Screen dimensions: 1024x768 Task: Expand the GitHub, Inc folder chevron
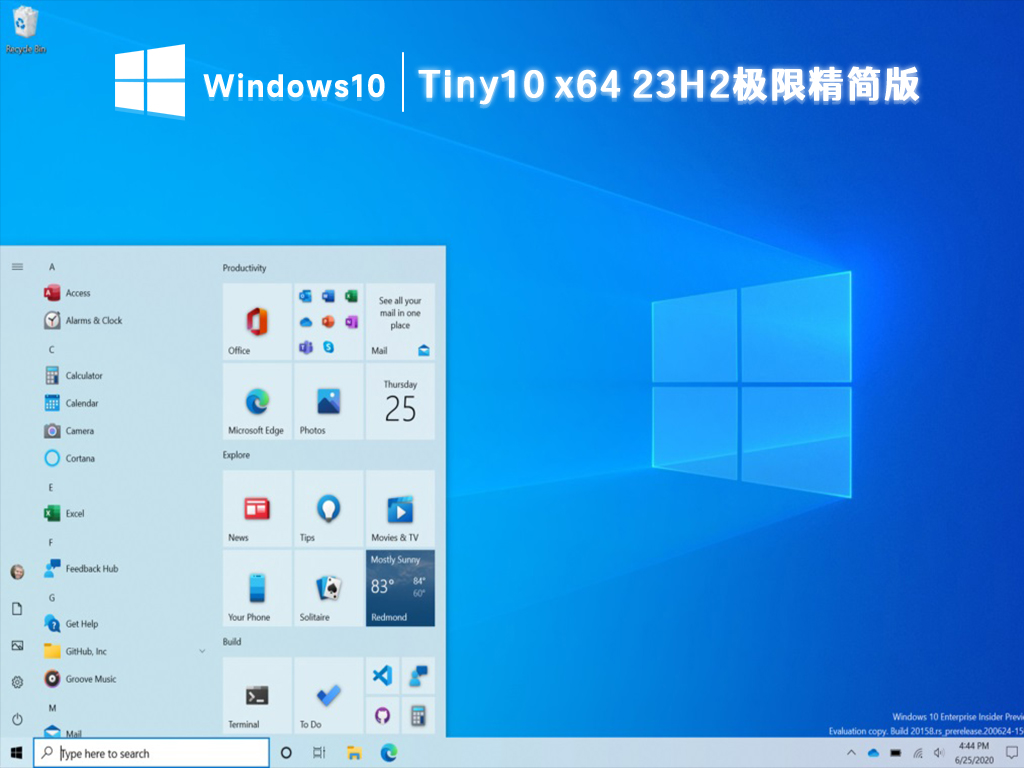203,650
